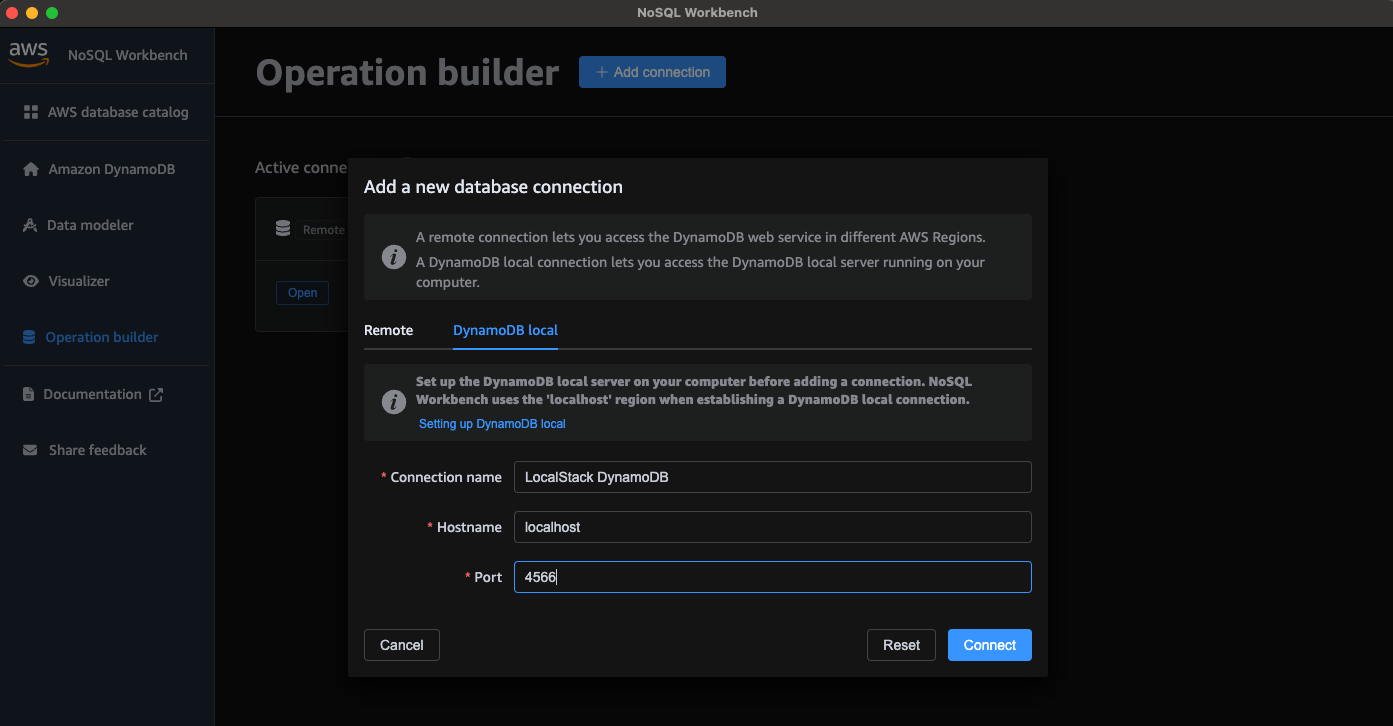
Task: Switch to the Remote tab
Action: click(x=388, y=330)
